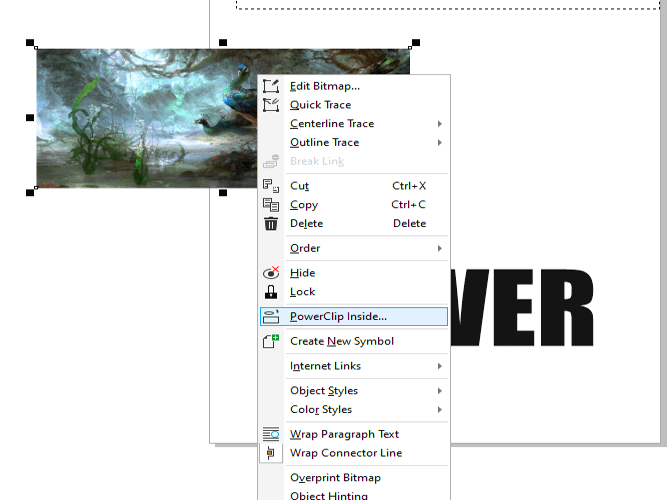Click the PowerClip Inside icon
The height and width of the screenshot is (502, 668).
[271, 316]
